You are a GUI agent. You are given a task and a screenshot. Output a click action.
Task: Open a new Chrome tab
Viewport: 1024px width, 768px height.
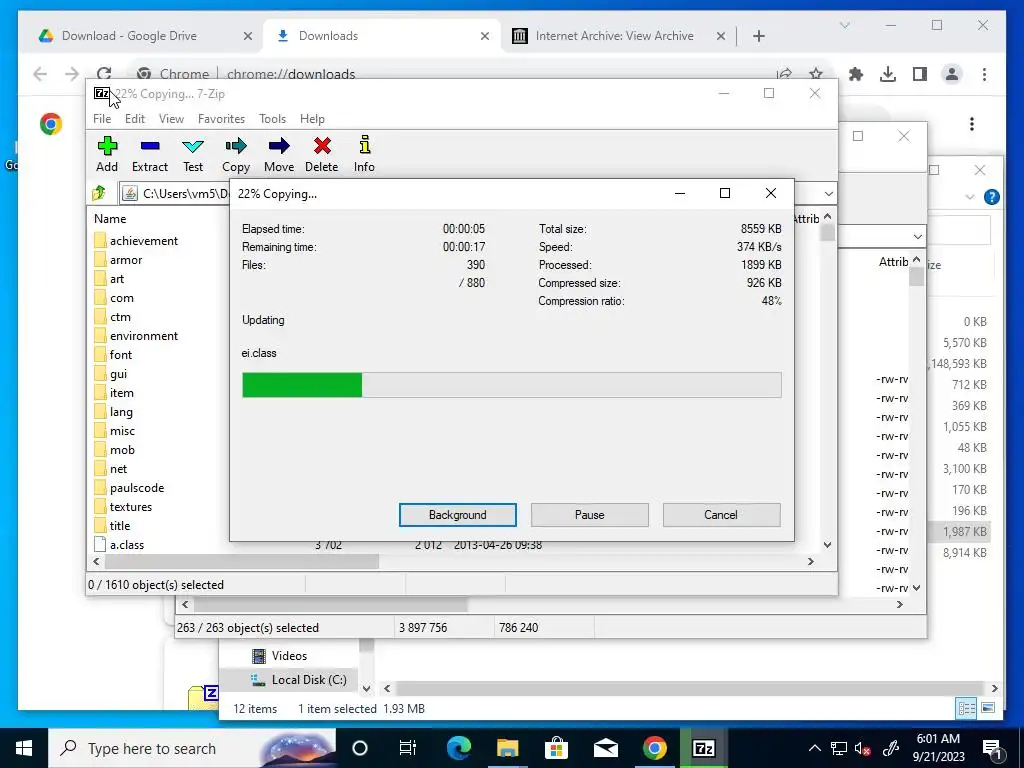(x=758, y=36)
